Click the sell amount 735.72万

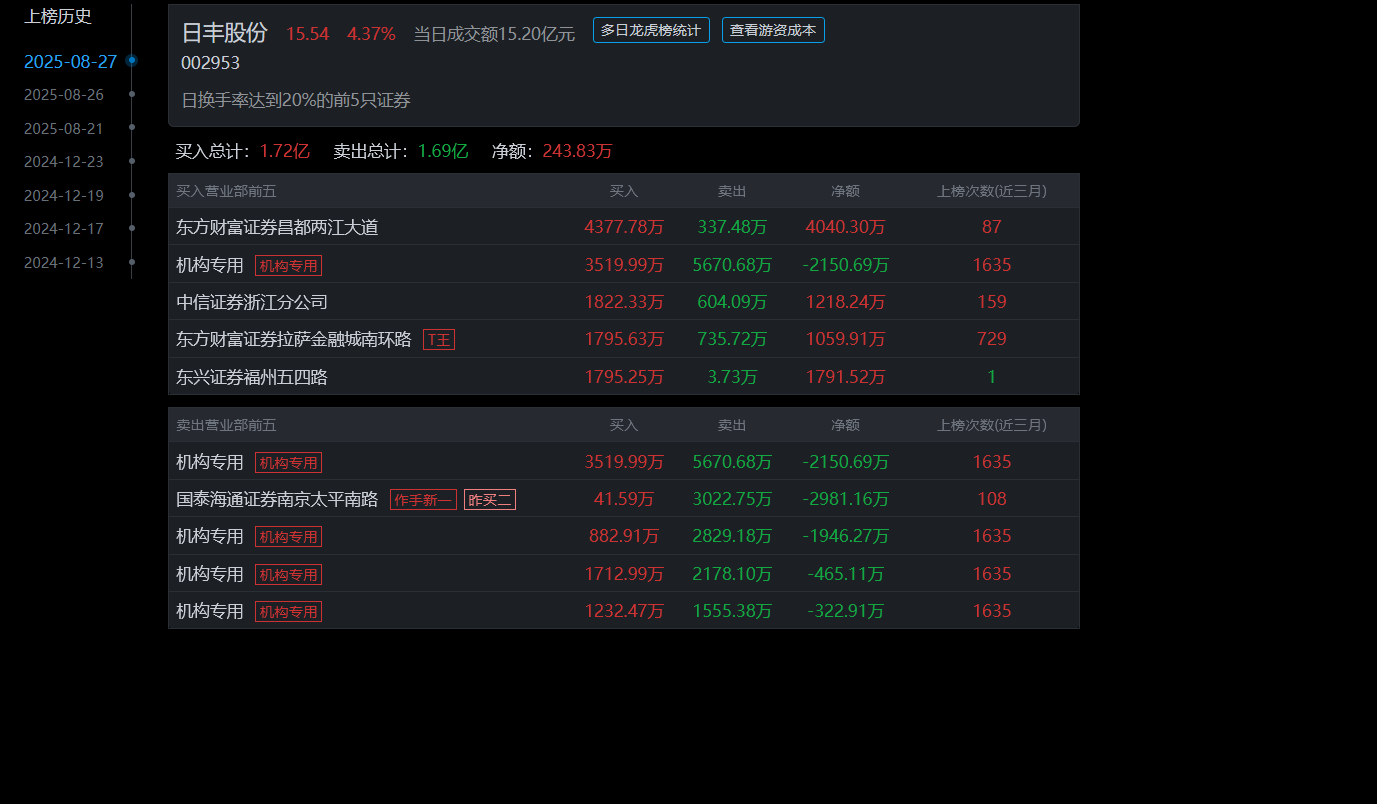(732, 339)
